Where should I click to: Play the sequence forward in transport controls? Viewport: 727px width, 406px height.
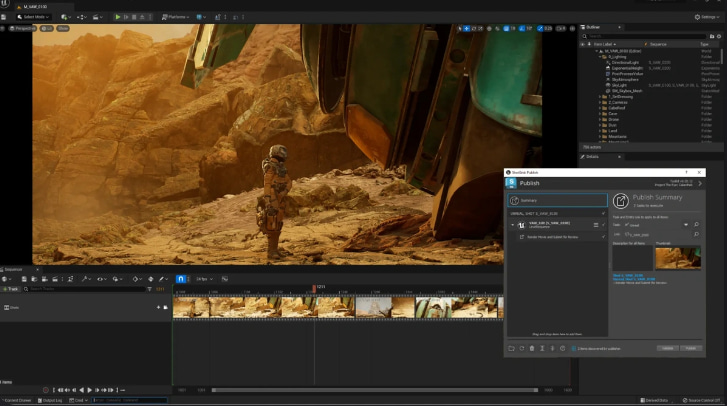click(x=89, y=390)
